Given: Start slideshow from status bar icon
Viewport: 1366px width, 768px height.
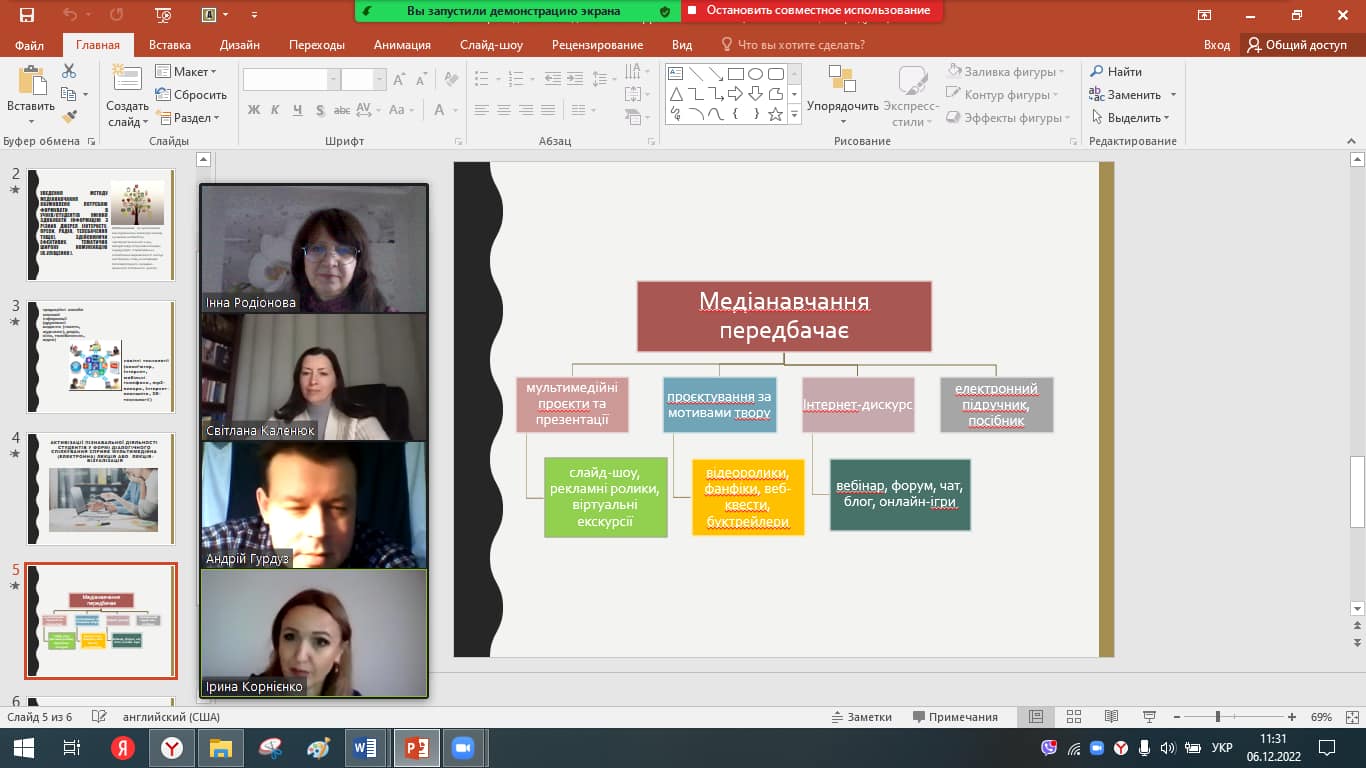Looking at the screenshot, I should 1148,717.
